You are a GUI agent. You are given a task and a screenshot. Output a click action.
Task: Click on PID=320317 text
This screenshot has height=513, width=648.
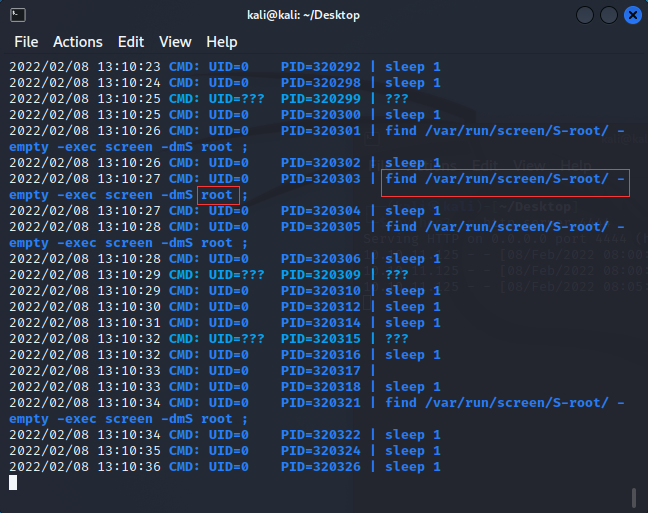point(320,371)
